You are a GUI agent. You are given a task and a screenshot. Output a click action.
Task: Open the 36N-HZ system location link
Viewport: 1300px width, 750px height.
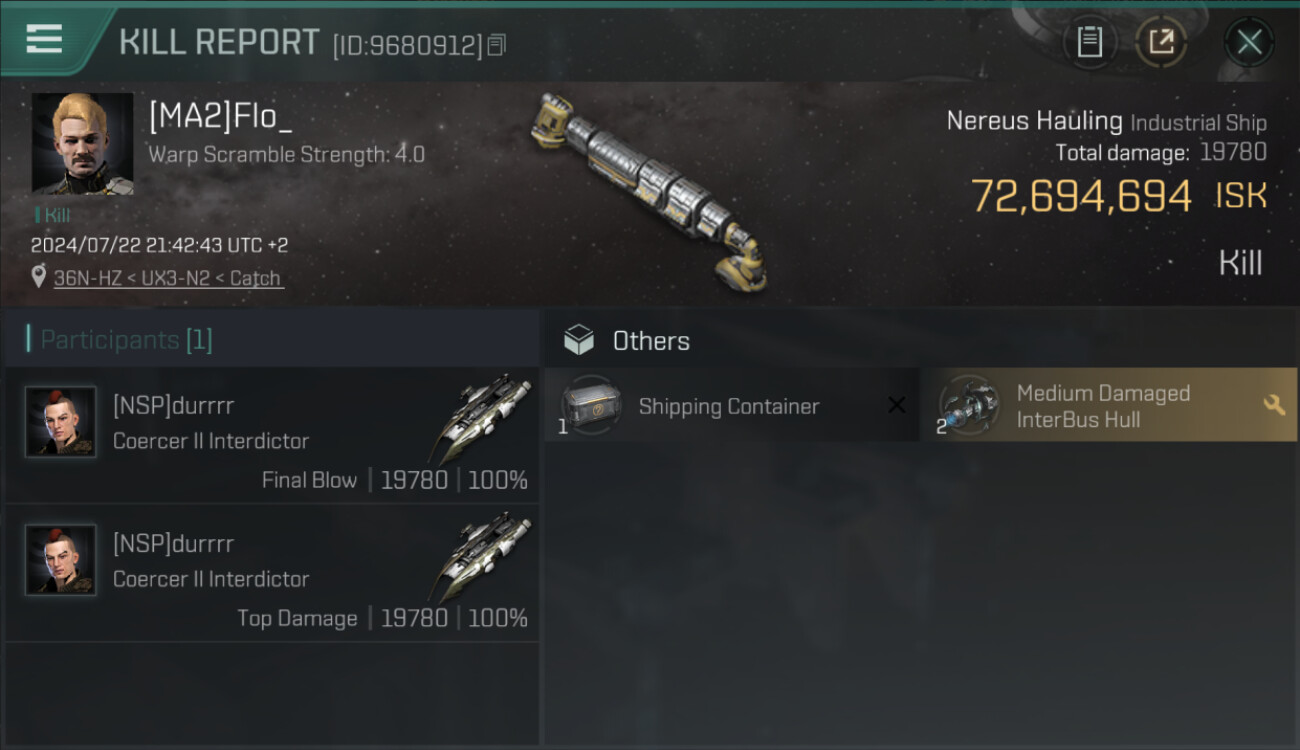tap(91, 278)
